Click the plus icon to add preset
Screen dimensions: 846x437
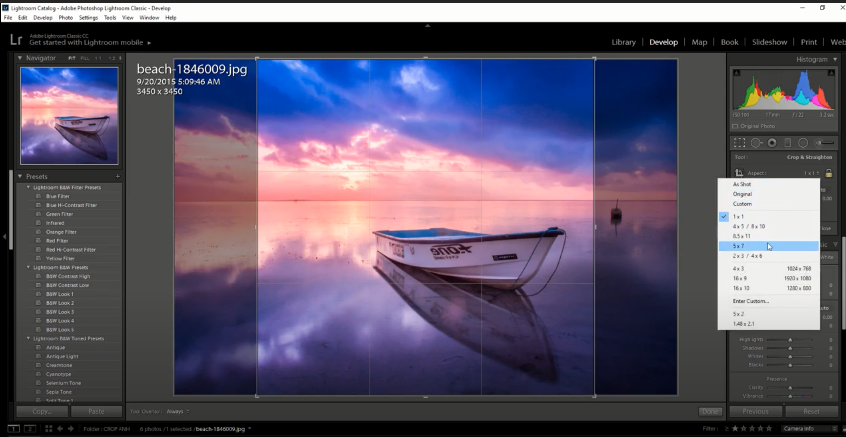pyautogui.click(x=117, y=176)
